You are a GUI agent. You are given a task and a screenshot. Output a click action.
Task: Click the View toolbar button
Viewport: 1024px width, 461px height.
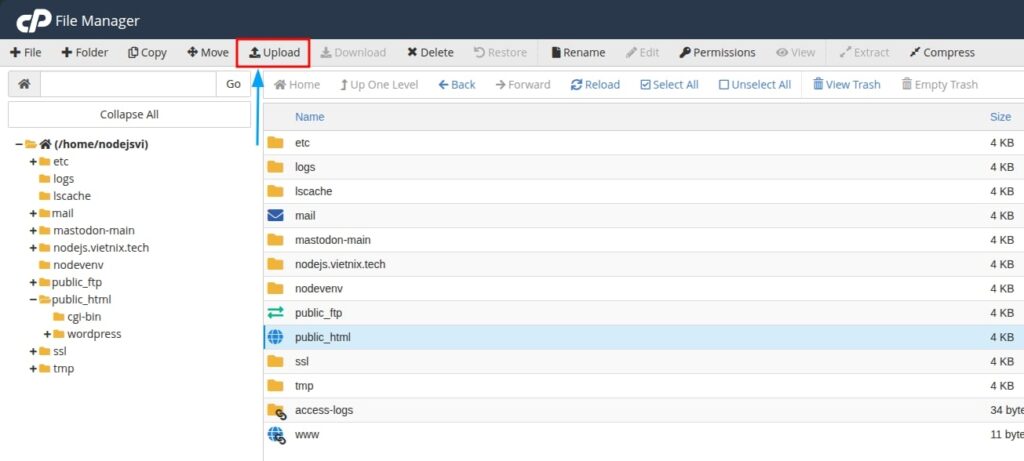coord(795,53)
